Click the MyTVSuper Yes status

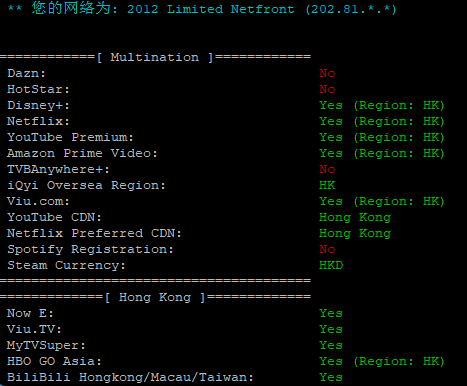[x=331, y=345]
